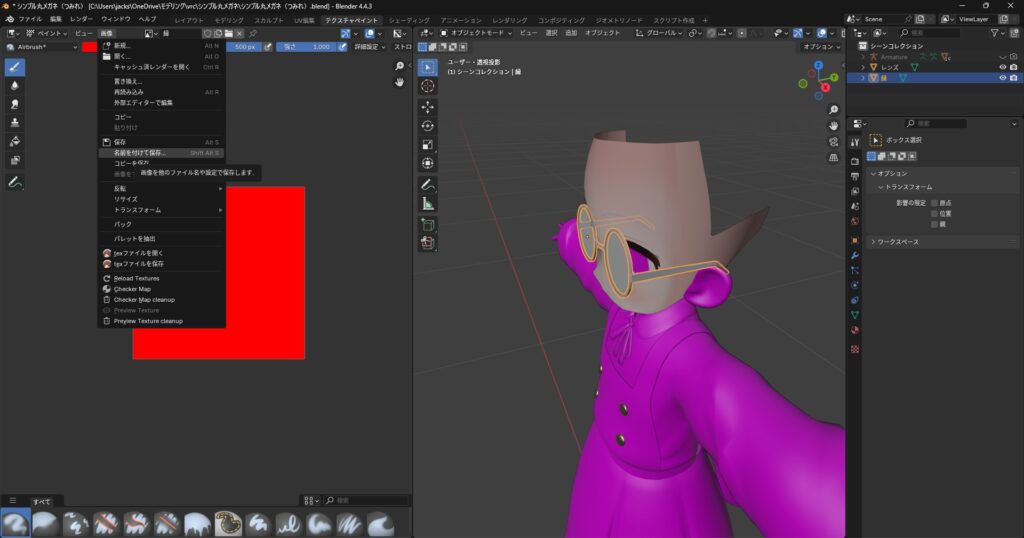Open the Material properties tab icon
Screen dimensions: 1024x538
pyautogui.click(x=855, y=330)
